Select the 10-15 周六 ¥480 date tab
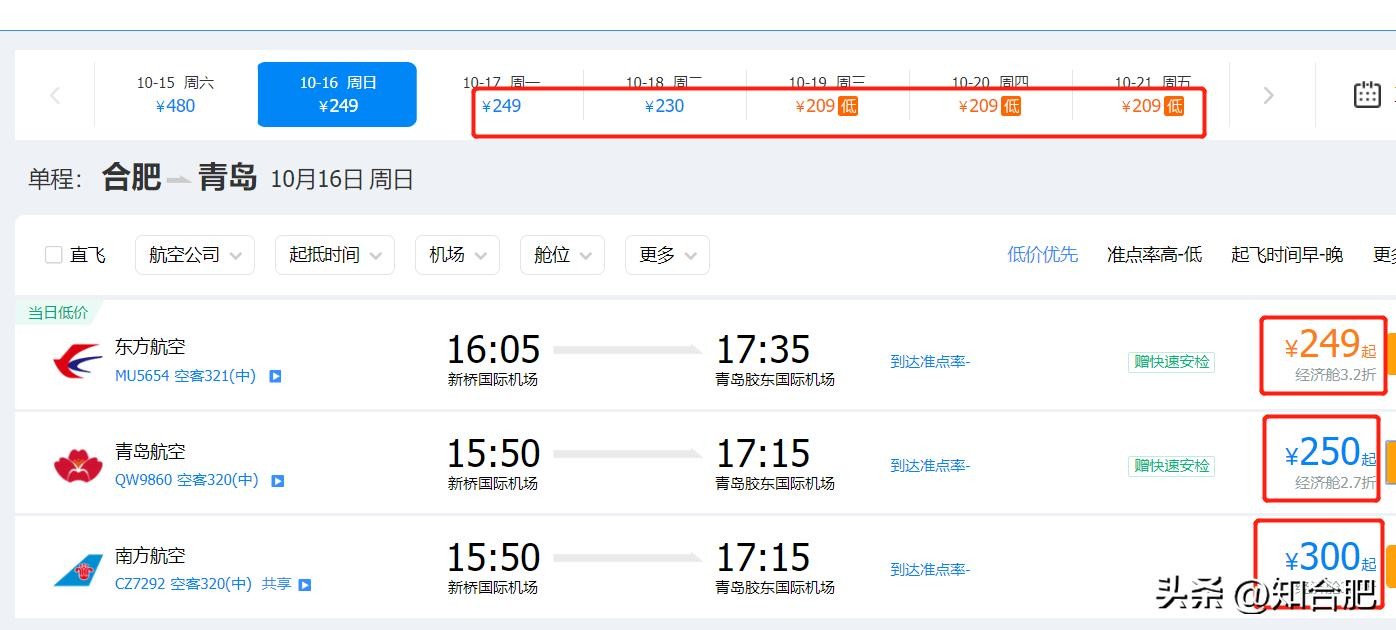Image resolution: width=1396 pixels, height=630 pixels. click(175, 95)
